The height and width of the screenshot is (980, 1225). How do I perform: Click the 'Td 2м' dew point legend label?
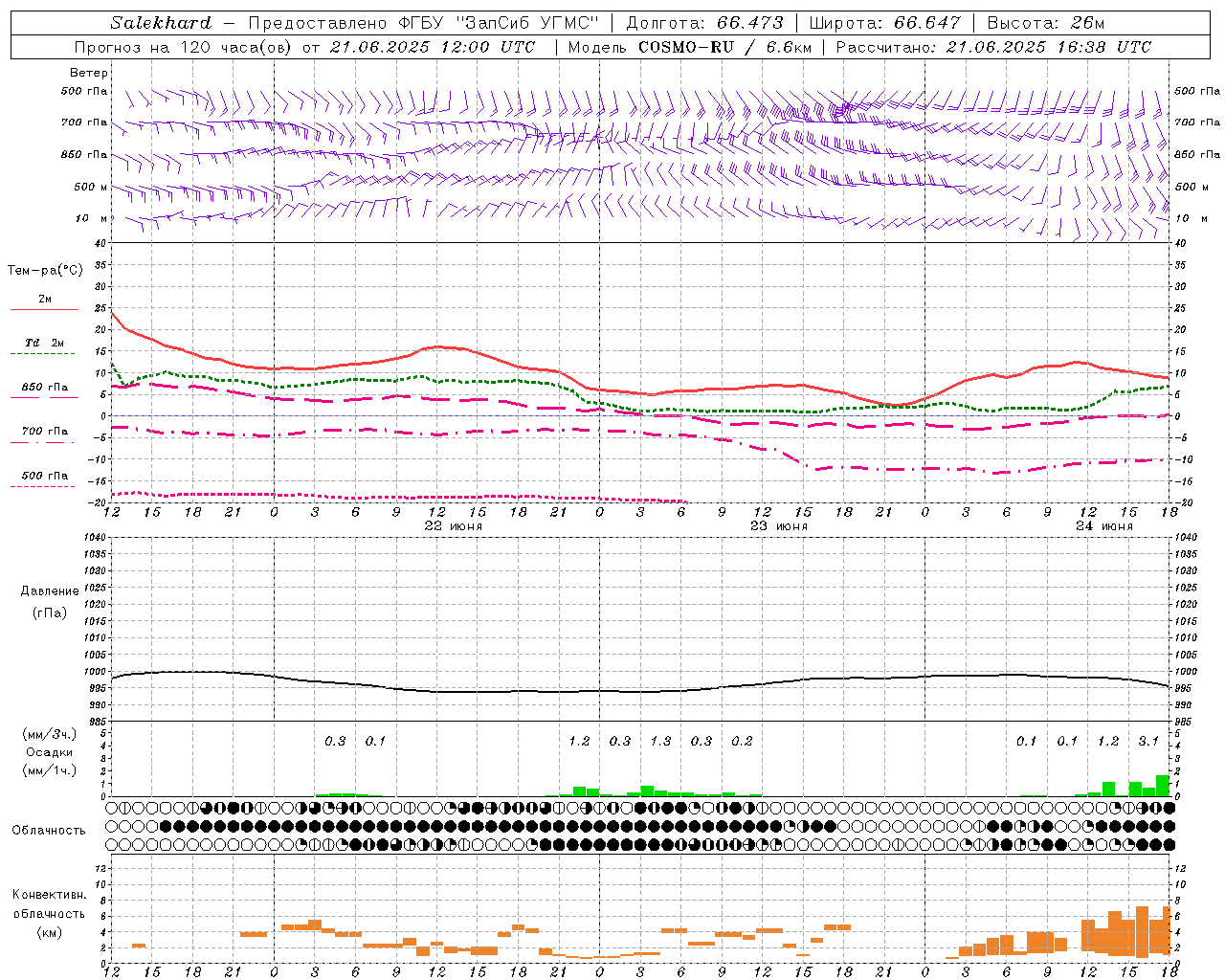[45, 343]
